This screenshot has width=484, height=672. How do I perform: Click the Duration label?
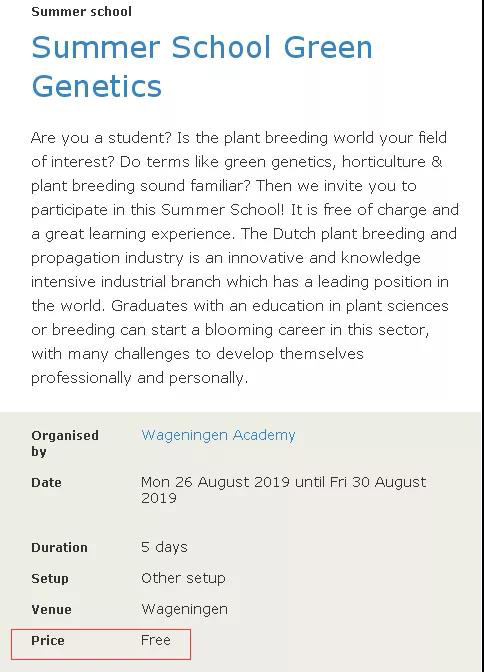point(59,547)
